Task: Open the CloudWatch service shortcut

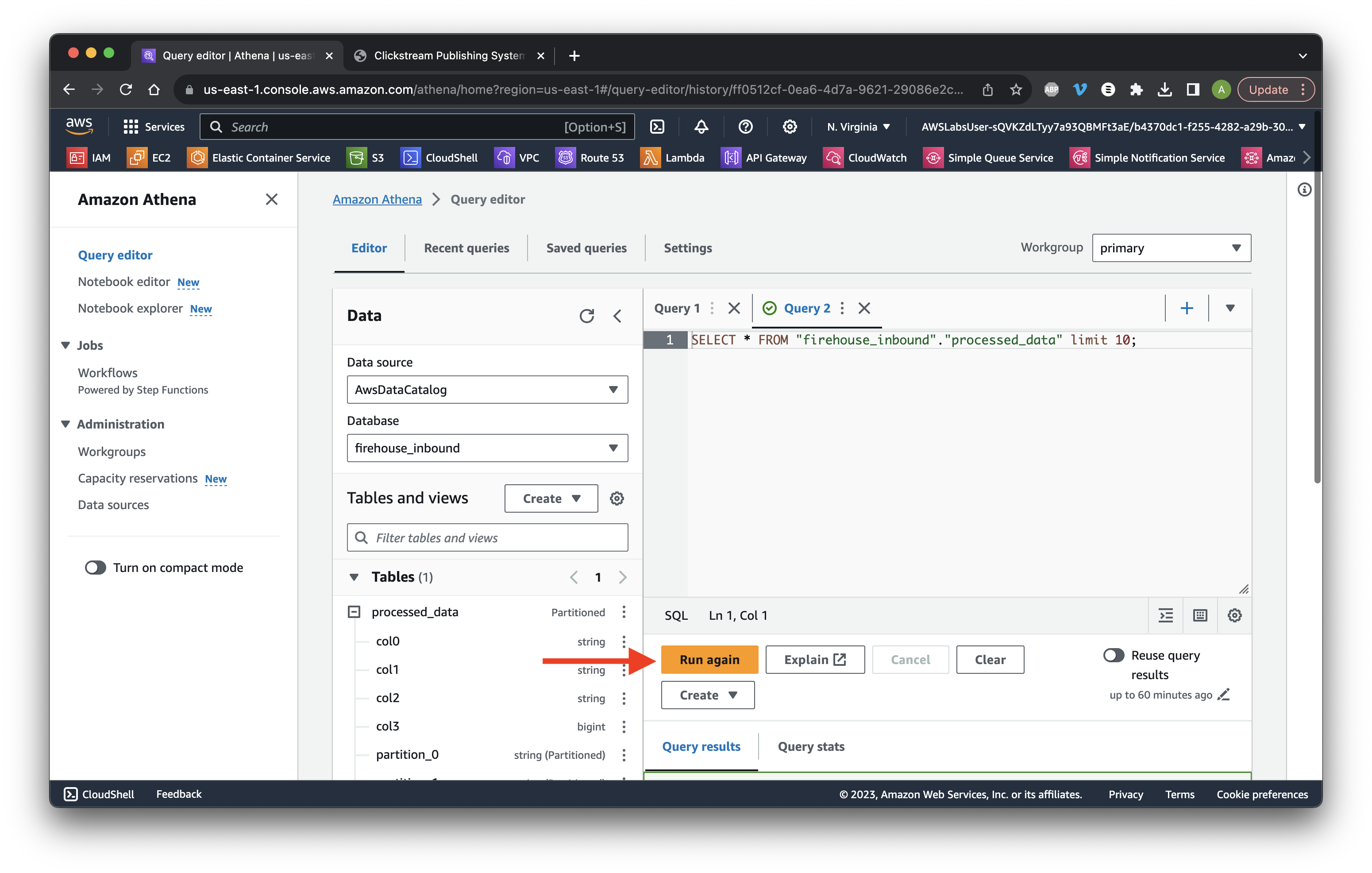Action: (865, 157)
